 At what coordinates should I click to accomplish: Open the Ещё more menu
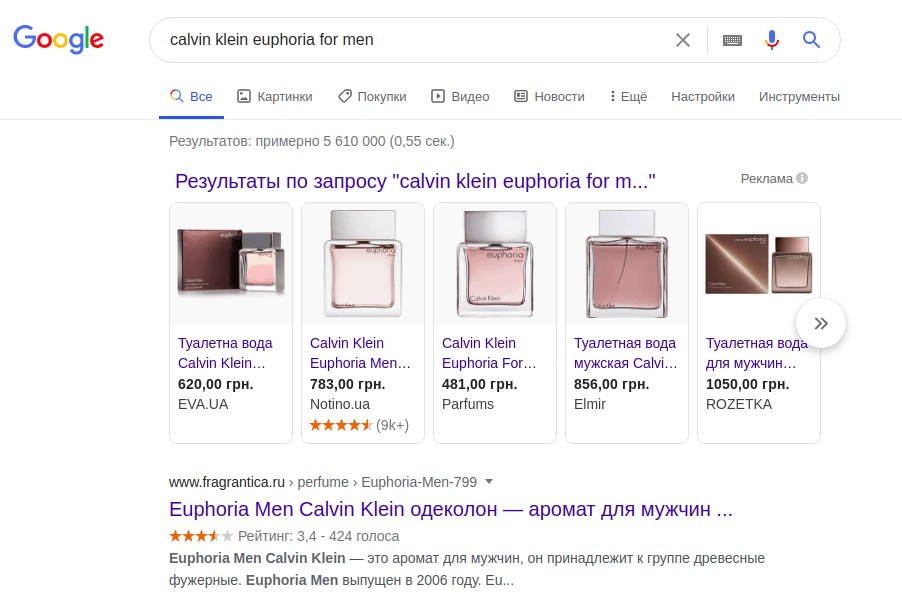[x=628, y=97]
